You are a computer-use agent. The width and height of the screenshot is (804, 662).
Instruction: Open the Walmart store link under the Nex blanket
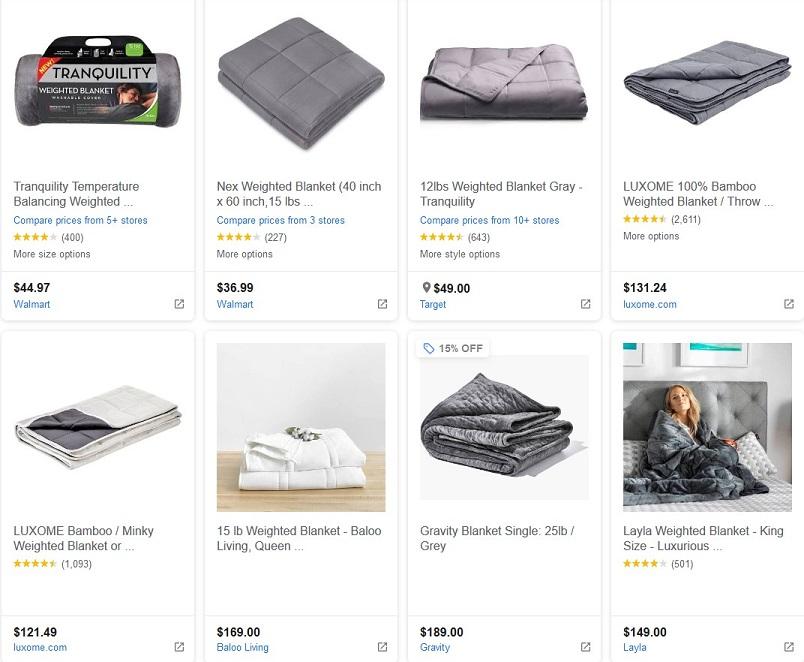[235, 304]
